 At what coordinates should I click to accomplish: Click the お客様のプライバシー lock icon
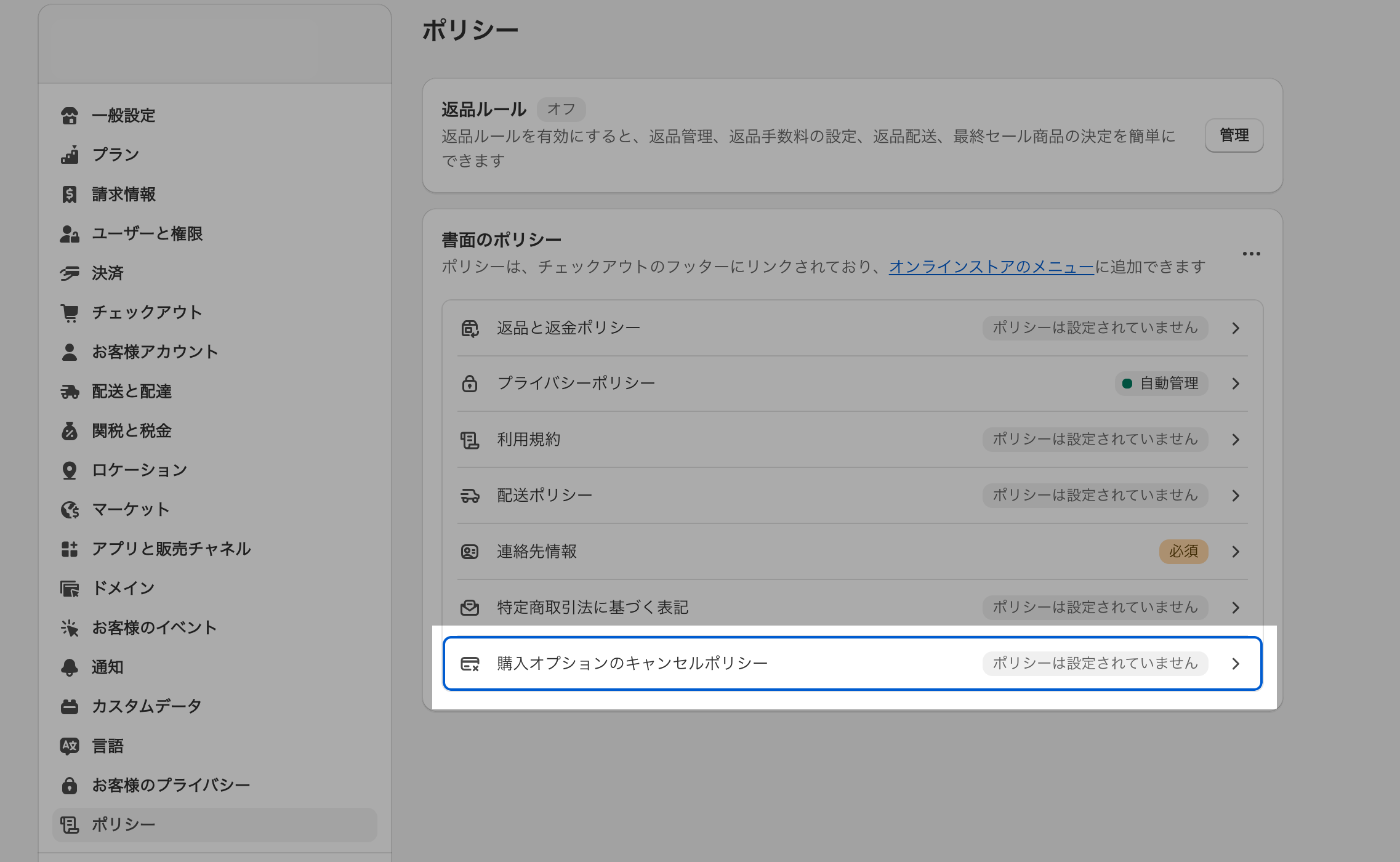click(70, 786)
